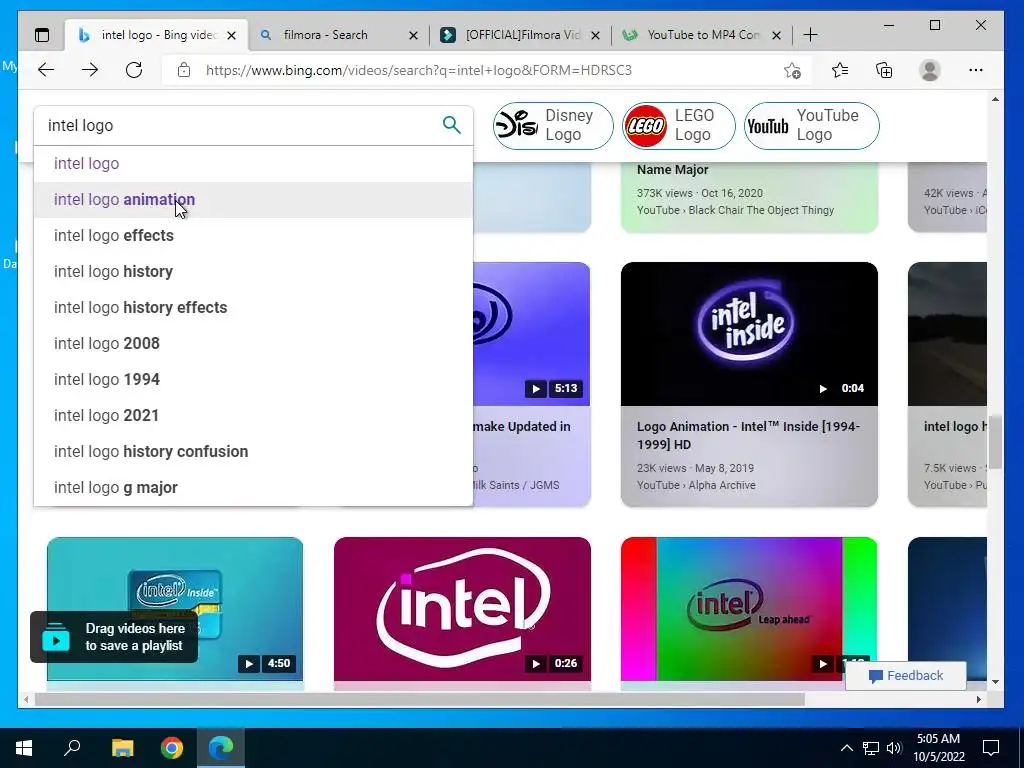The width and height of the screenshot is (1024, 768).
Task: Click the browser Back arrow
Action: (46, 70)
